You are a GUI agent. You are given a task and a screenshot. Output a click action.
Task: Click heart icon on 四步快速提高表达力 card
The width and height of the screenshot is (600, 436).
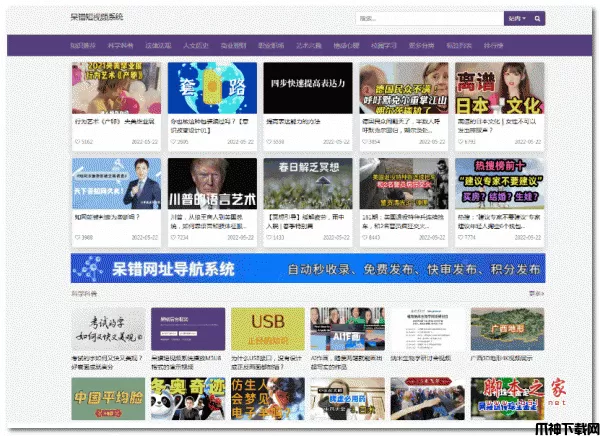268,142
